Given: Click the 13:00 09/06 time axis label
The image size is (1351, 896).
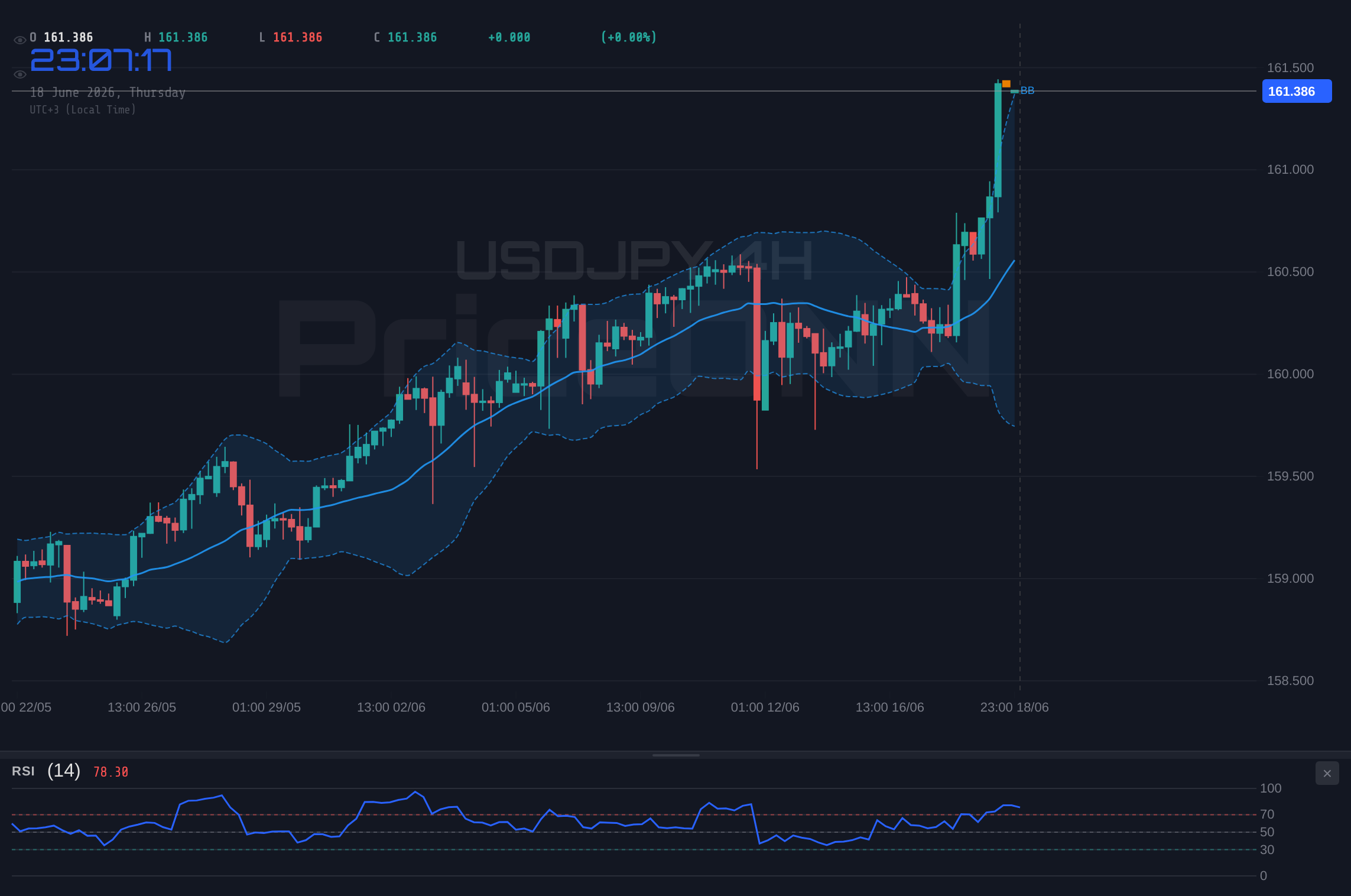Looking at the screenshot, I should pyautogui.click(x=641, y=707).
